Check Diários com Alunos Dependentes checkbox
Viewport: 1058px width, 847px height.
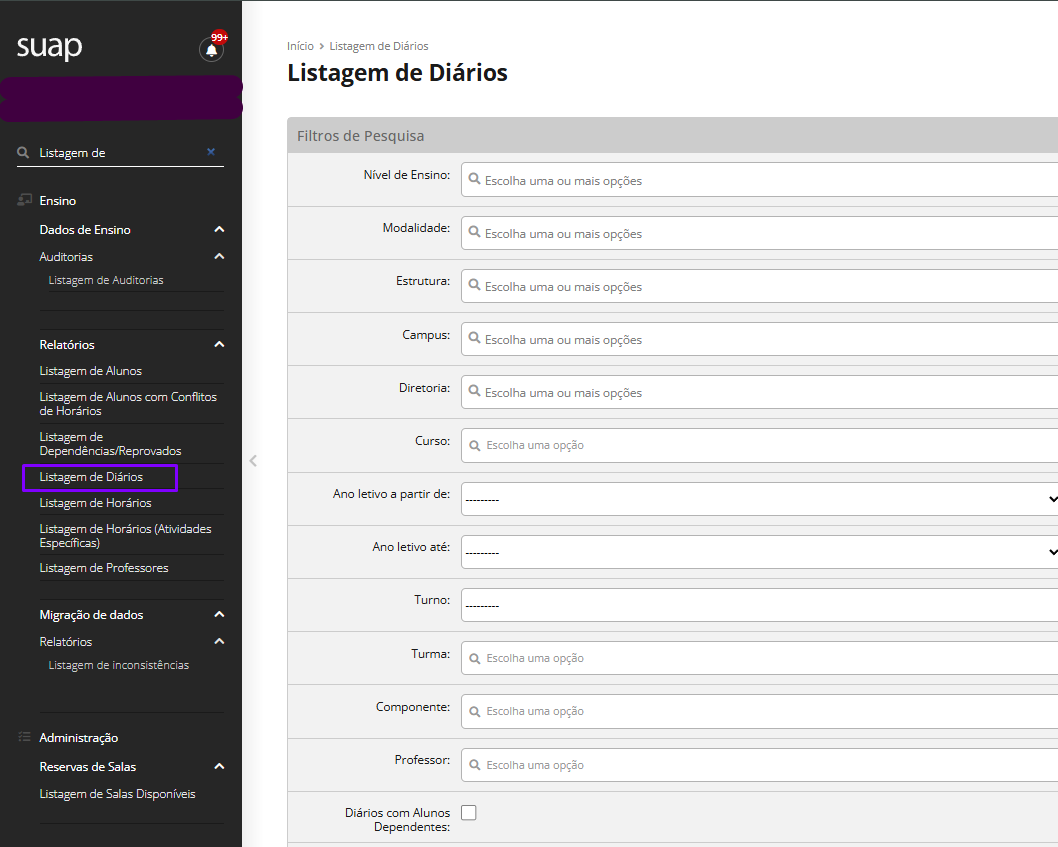[468, 813]
